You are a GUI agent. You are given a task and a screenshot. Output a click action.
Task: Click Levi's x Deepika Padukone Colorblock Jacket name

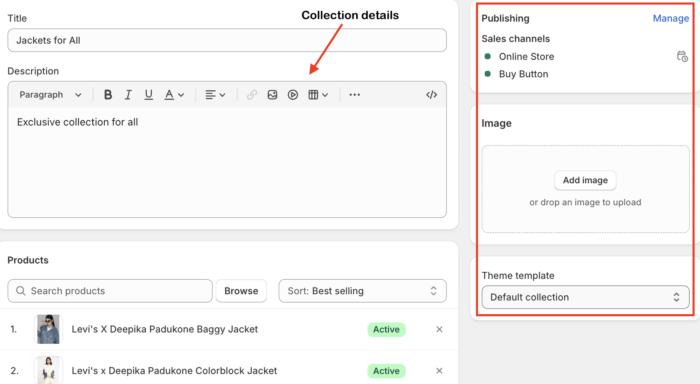point(174,371)
